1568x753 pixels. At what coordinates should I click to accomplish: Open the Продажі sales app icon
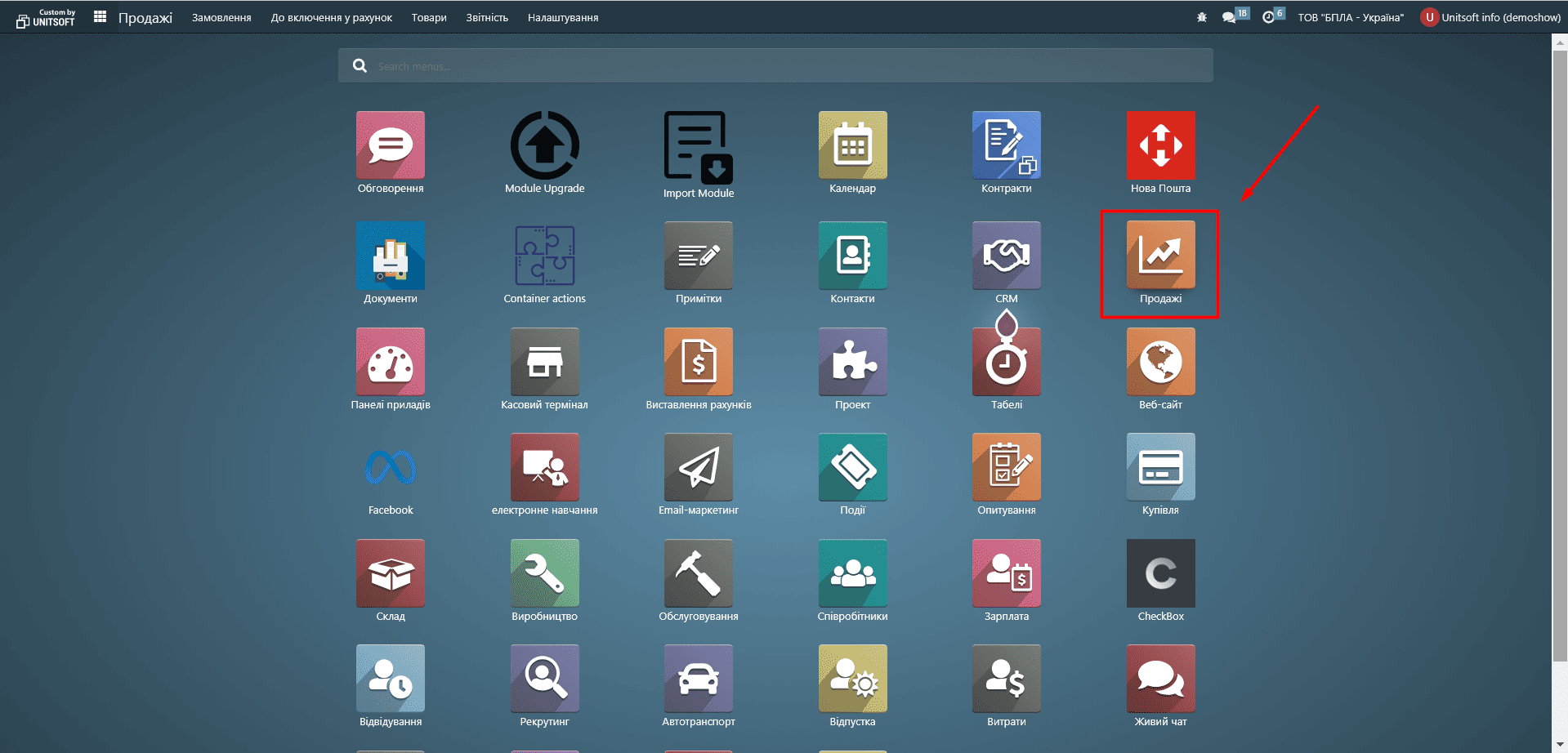tap(1159, 256)
